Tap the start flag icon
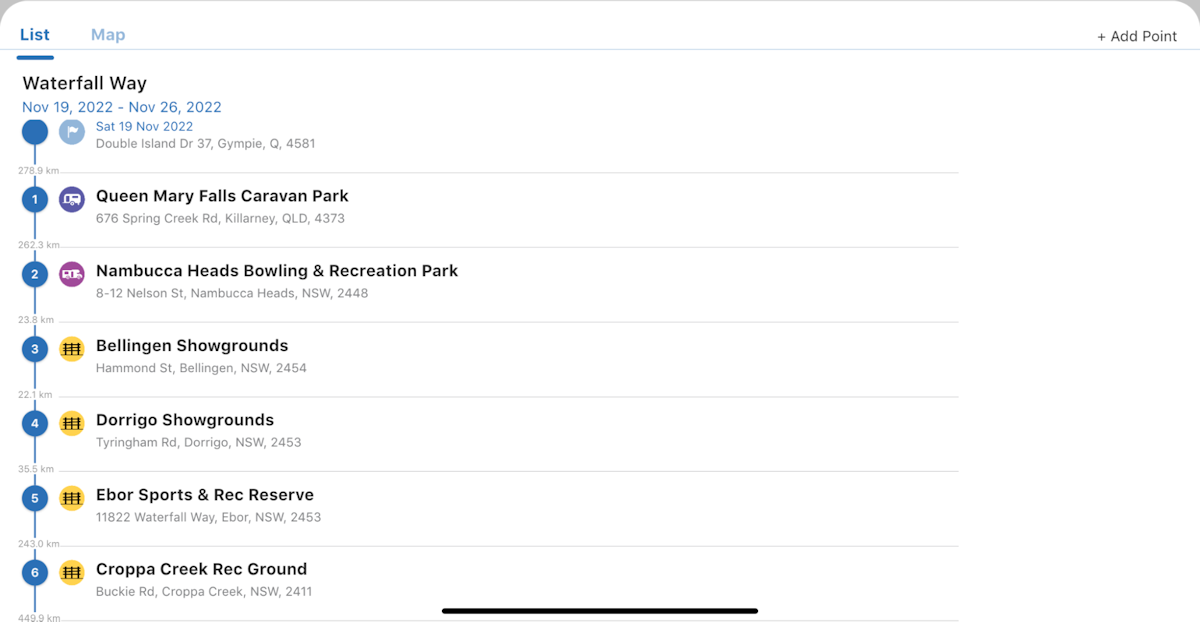Screen dimensions: 1200x622 (x=72, y=132)
